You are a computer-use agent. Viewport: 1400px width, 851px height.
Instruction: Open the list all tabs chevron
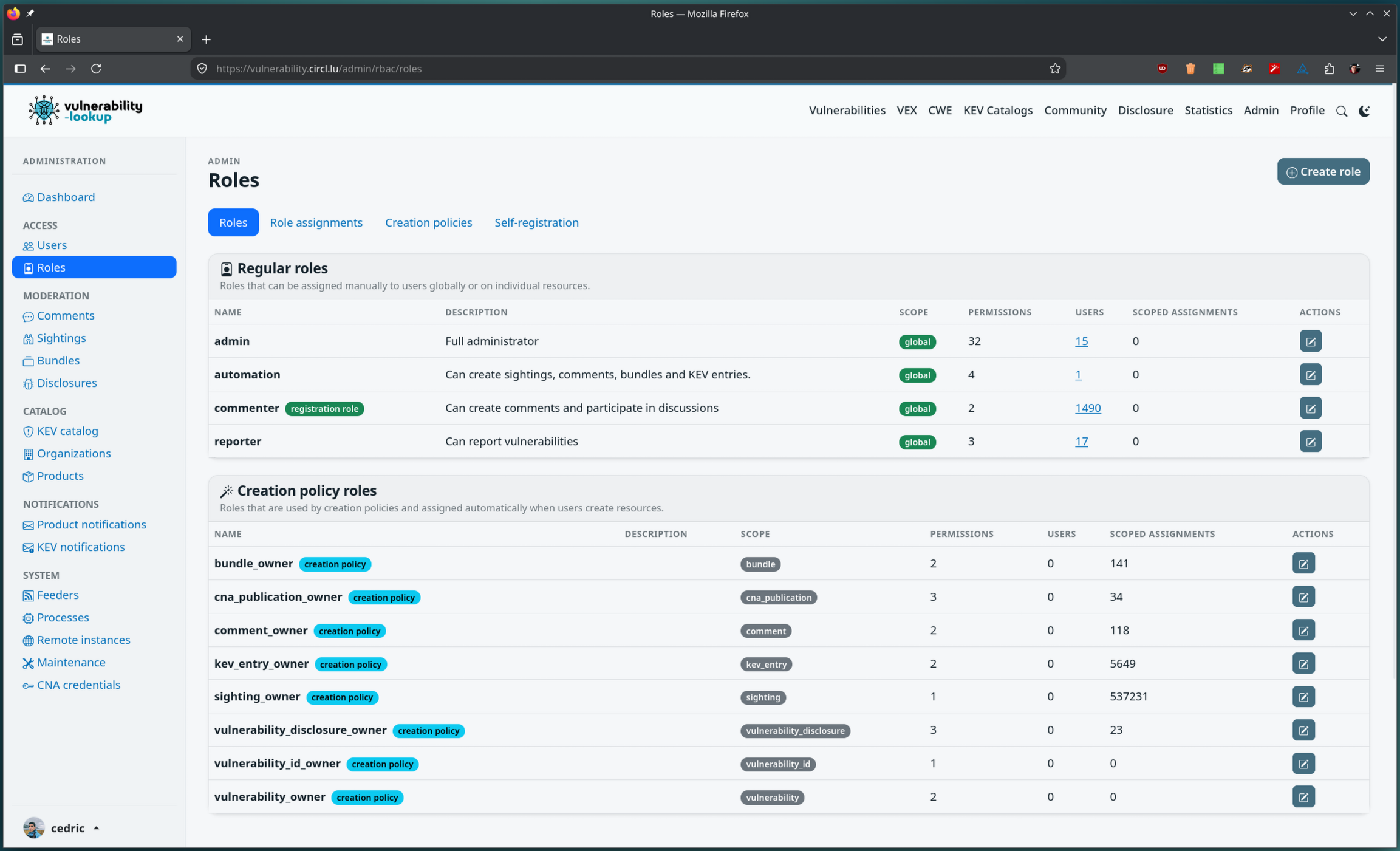(1382, 39)
